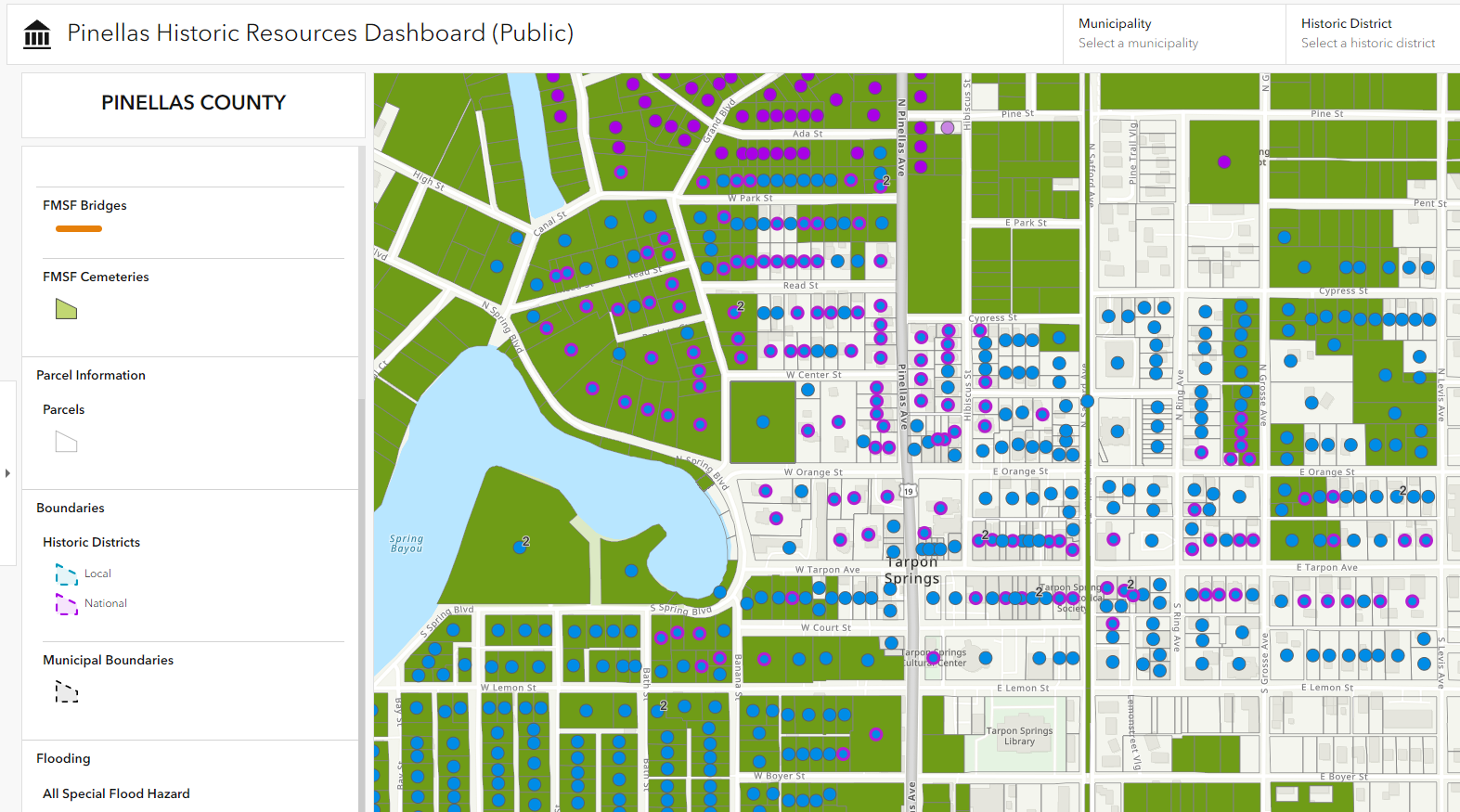The width and height of the screenshot is (1460, 812).
Task: Collapse the left side panel arrow
Action: pyautogui.click(x=8, y=473)
